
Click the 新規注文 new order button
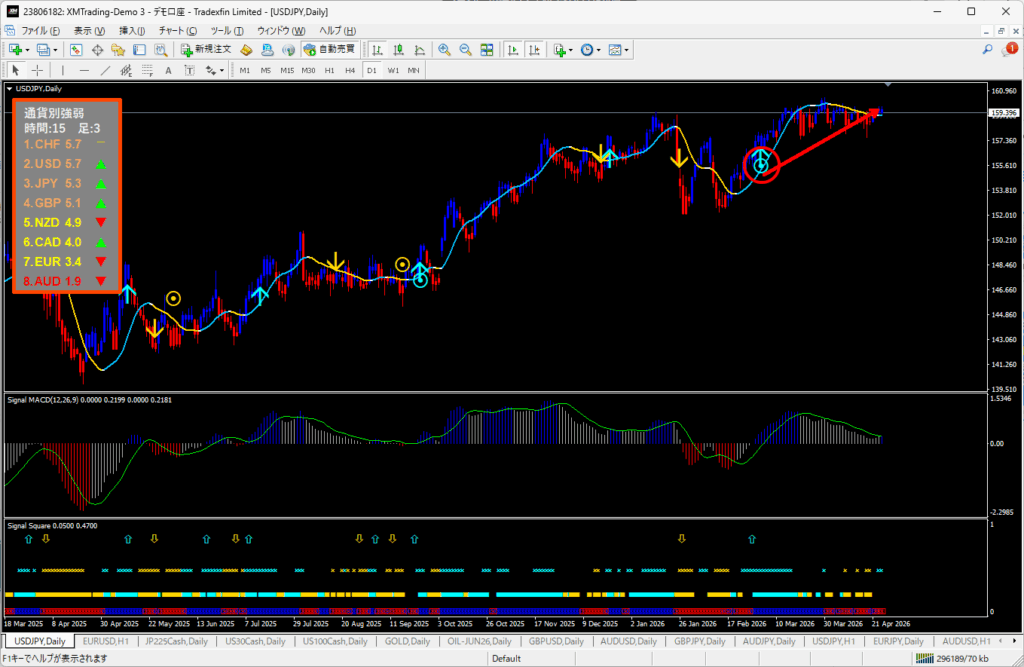click(x=206, y=49)
